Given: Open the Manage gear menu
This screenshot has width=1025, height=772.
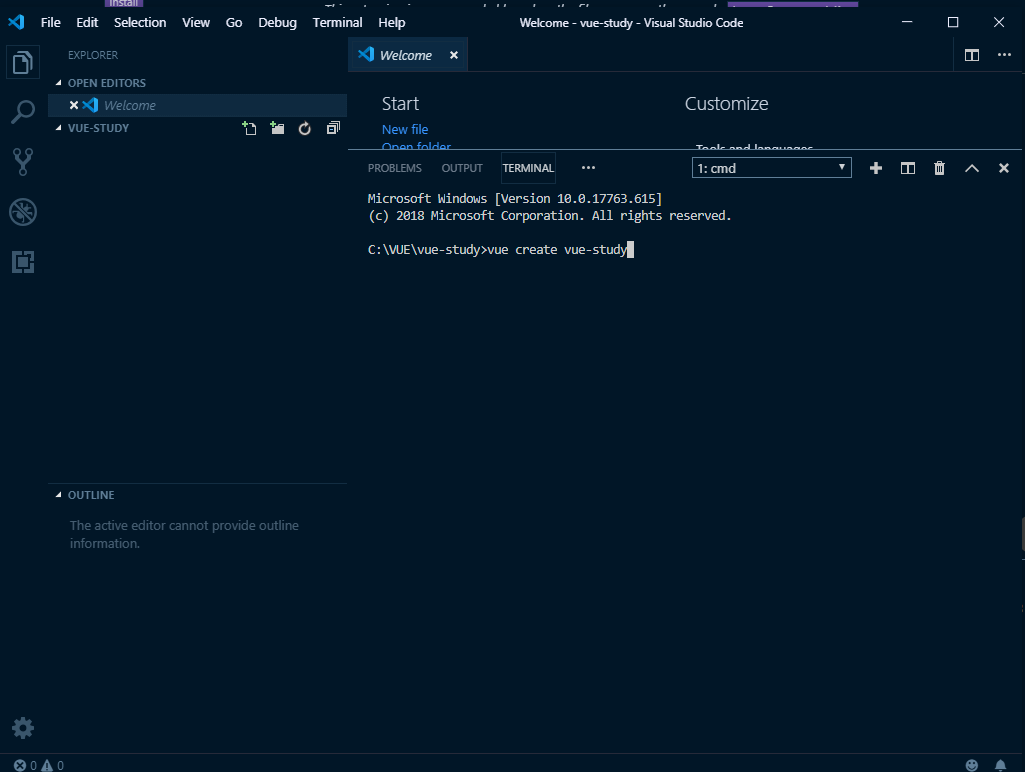Looking at the screenshot, I should [23, 728].
